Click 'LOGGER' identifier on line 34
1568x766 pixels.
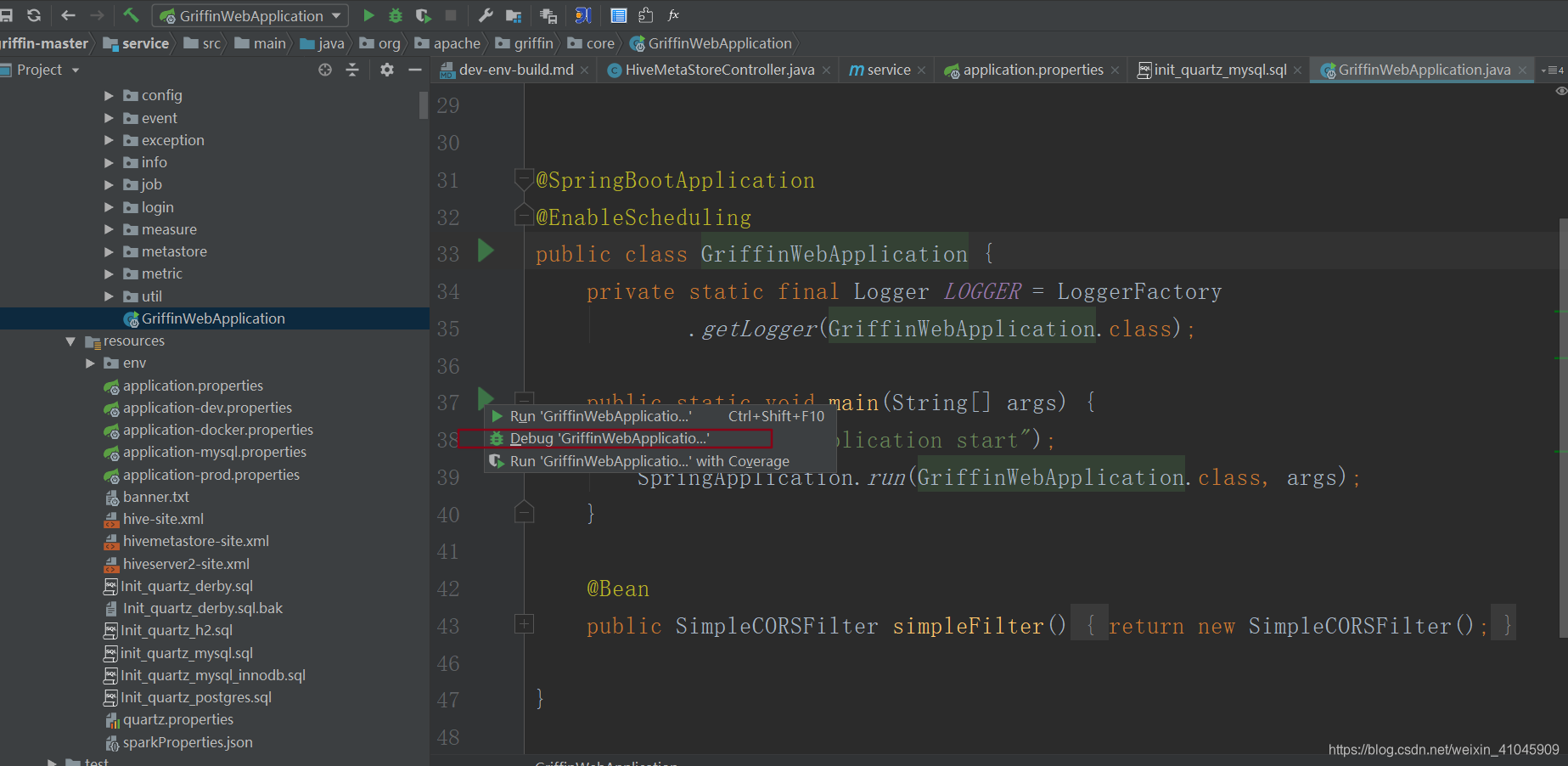(982, 291)
